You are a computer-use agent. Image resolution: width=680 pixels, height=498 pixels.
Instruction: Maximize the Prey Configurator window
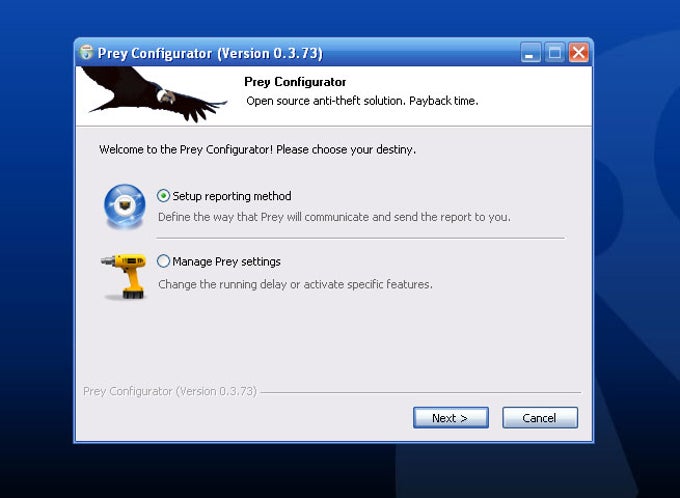[x=554, y=52]
